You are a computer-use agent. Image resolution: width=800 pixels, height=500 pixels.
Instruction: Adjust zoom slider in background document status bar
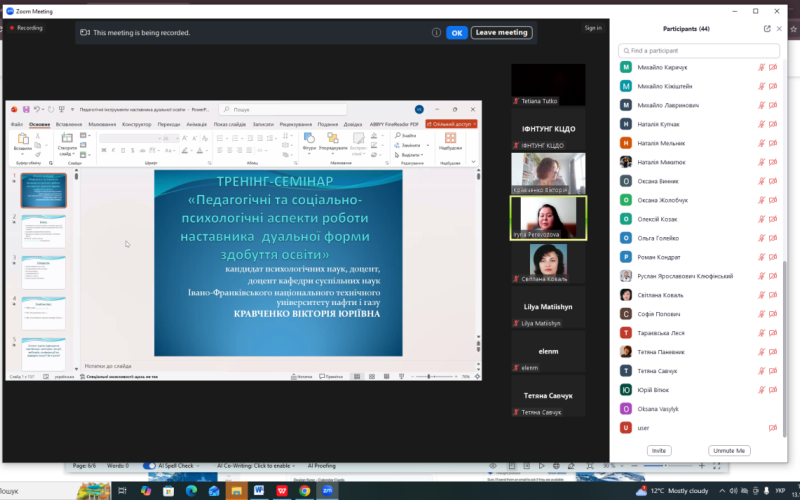pyautogui.click(x=668, y=466)
